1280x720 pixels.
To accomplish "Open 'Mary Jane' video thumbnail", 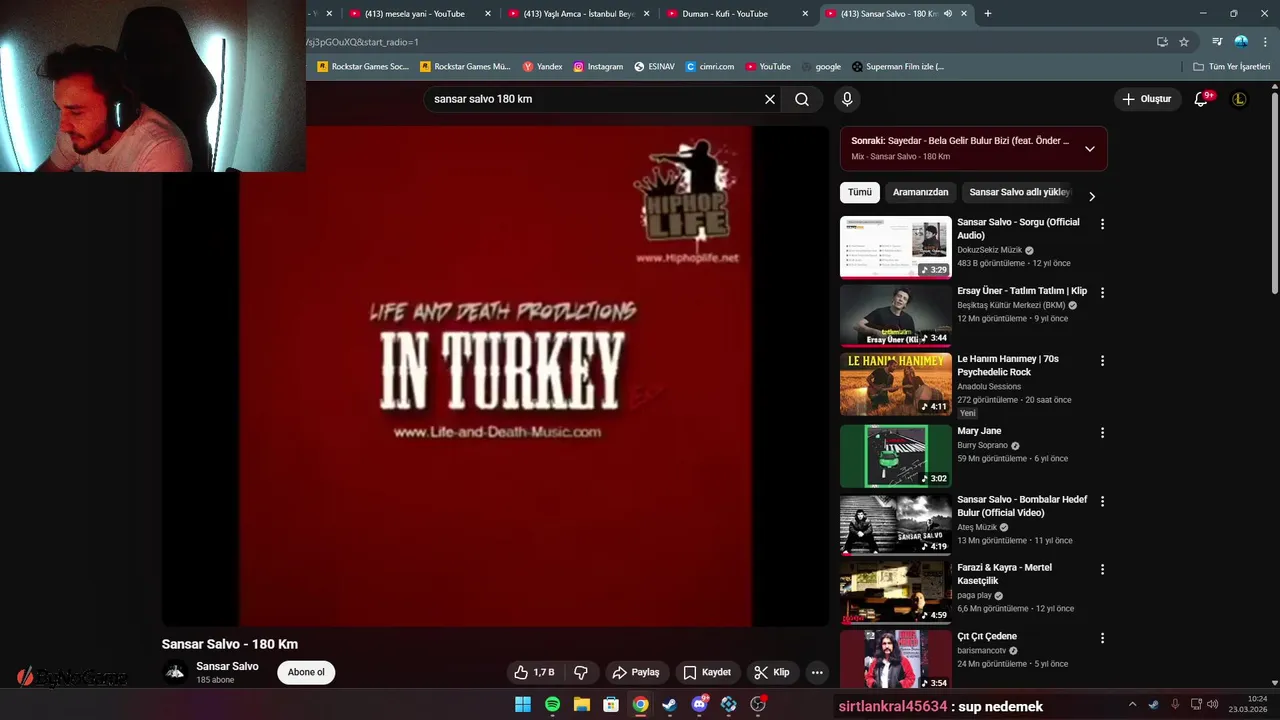I will coord(895,456).
